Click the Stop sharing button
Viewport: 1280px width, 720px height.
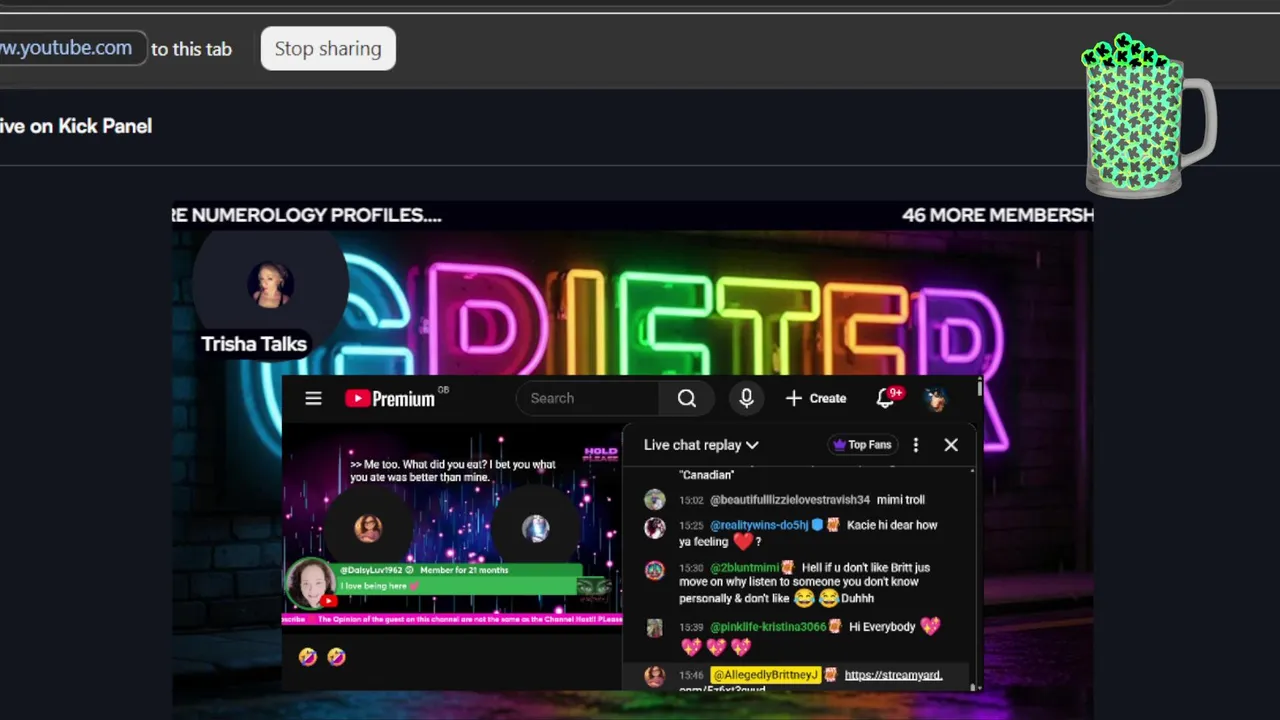(328, 48)
